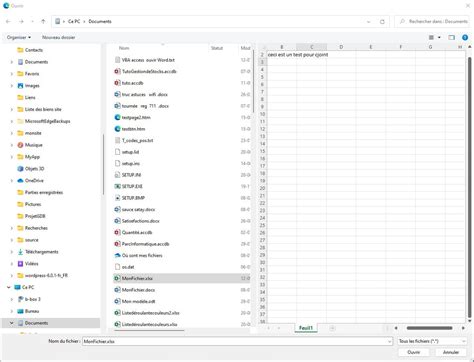Select Listederoulantecouleurs2.xlsx file
This screenshot has height=362, width=474.
click(x=150, y=313)
